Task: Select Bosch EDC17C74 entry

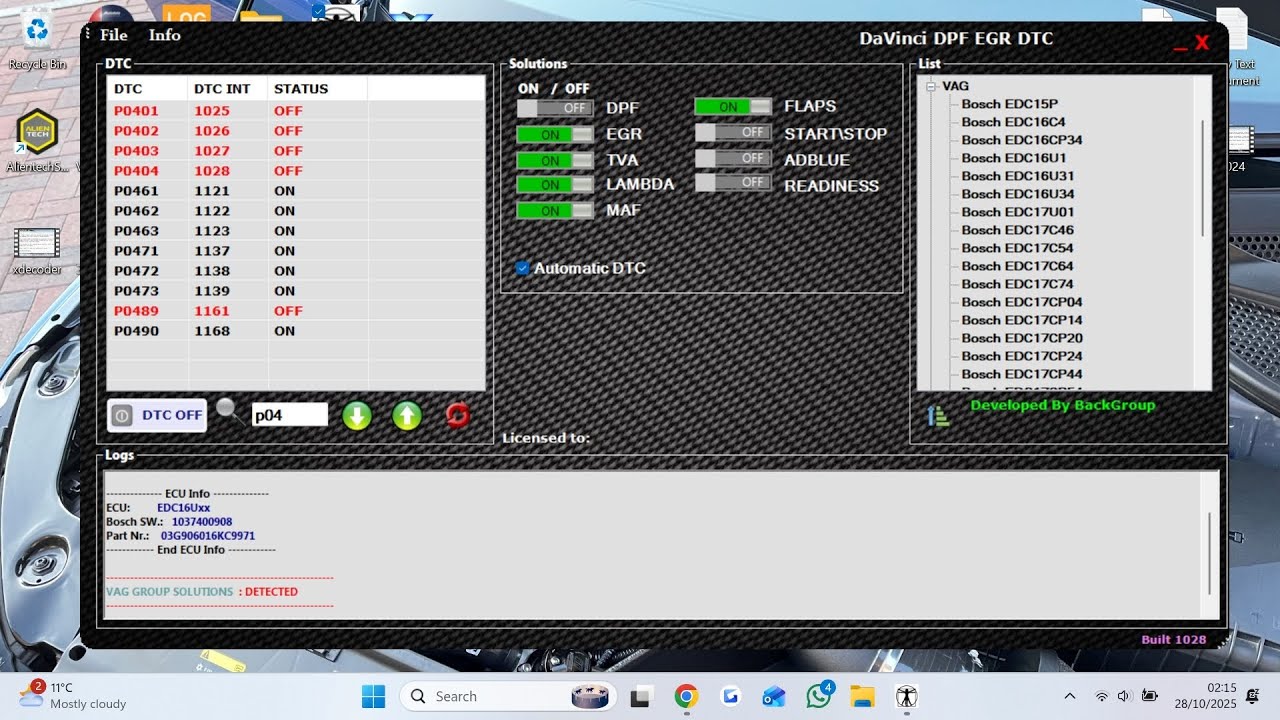Action: coord(1017,284)
